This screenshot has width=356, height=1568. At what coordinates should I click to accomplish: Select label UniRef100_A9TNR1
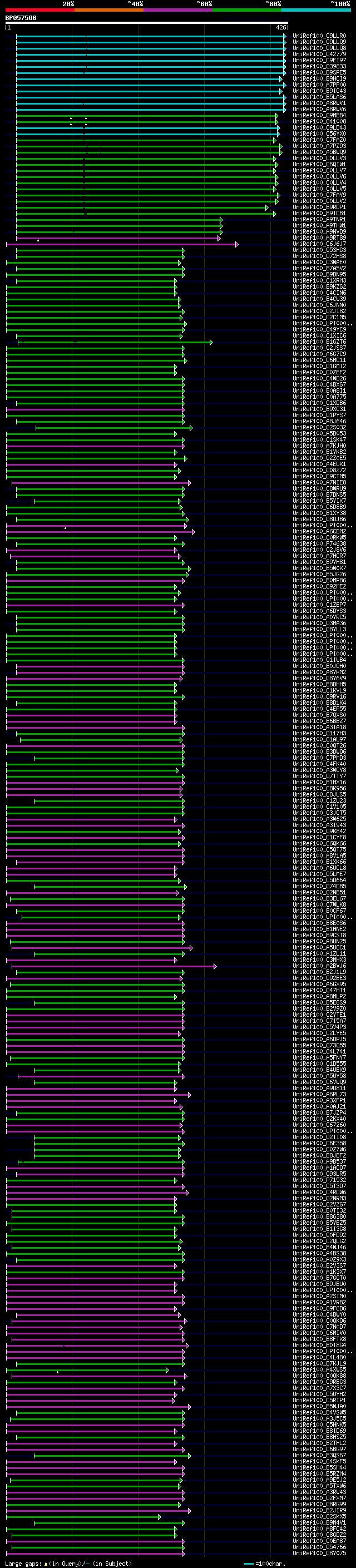click(x=319, y=220)
